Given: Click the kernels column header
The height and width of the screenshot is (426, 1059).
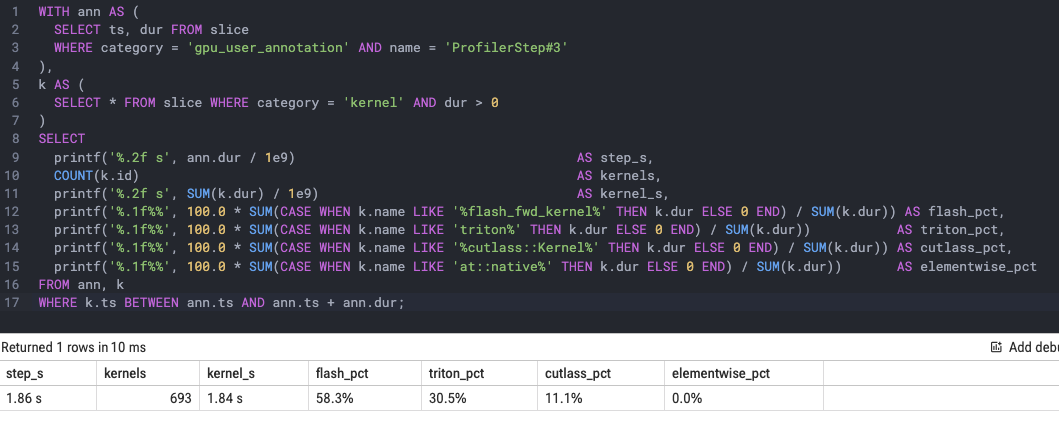Looking at the screenshot, I should click(125, 373).
